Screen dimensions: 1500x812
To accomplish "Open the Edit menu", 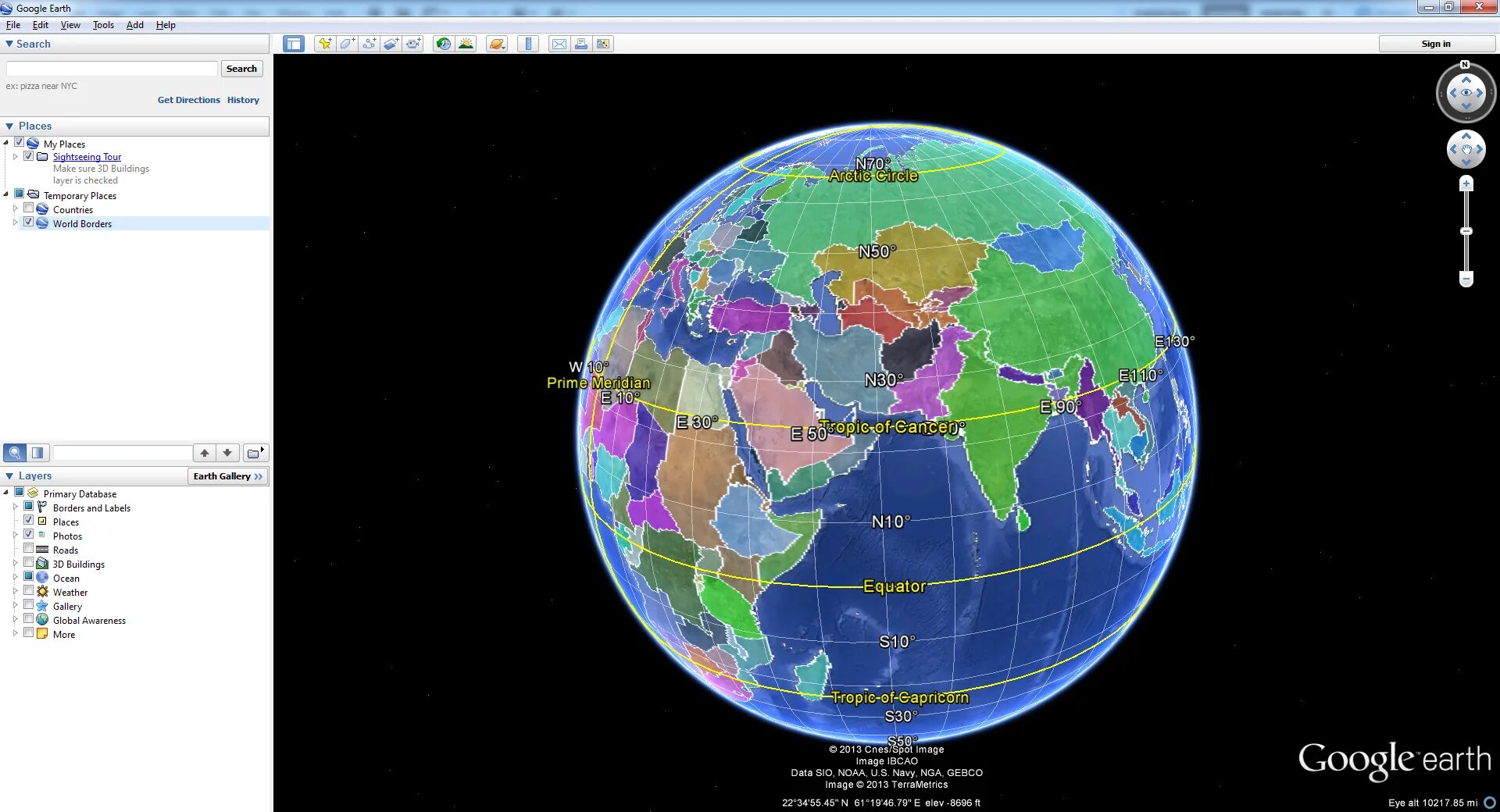I will 41,25.
